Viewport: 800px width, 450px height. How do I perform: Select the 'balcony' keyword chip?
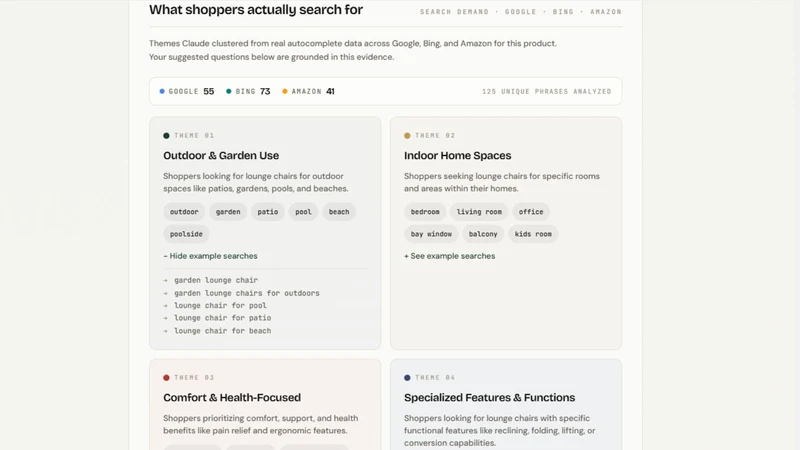click(483, 234)
